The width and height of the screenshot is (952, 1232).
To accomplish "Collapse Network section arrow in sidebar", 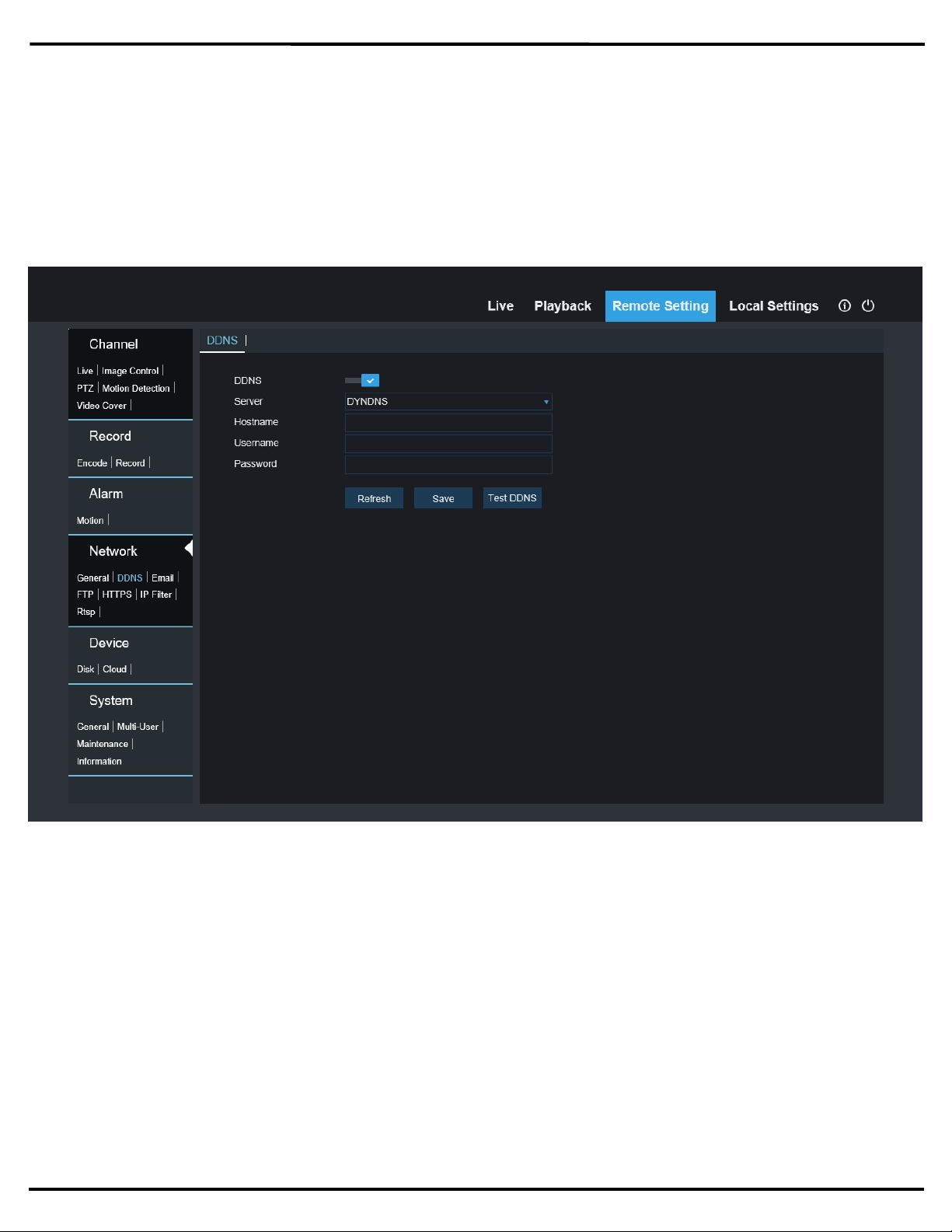I will coord(188,549).
